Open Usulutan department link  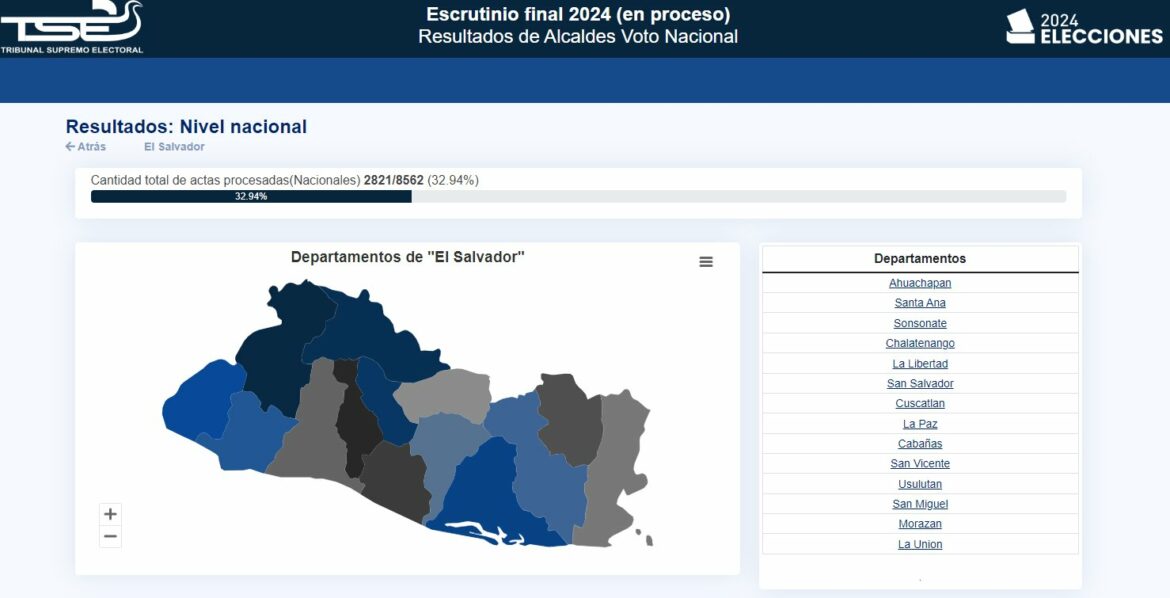pyautogui.click(x=920, y=484)
